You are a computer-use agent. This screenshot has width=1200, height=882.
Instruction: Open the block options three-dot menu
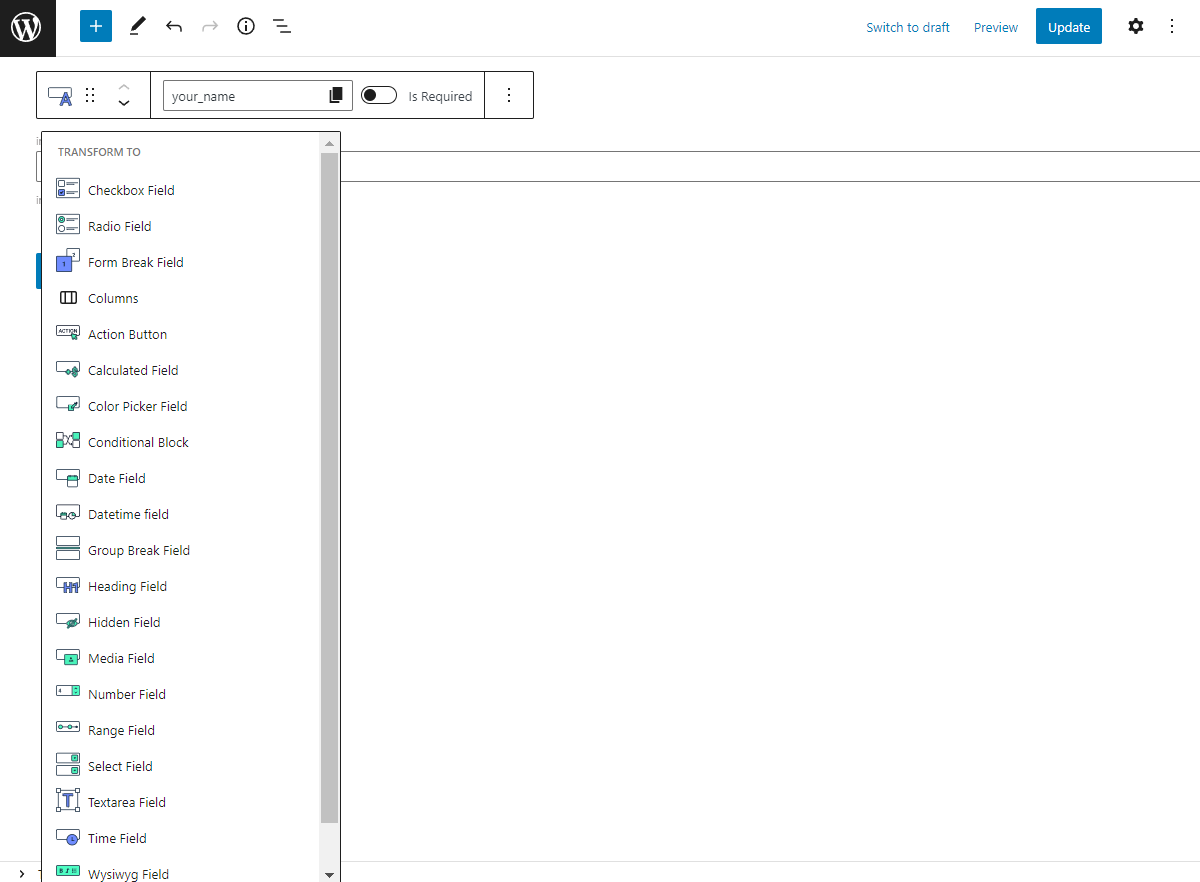coord(509,95)
